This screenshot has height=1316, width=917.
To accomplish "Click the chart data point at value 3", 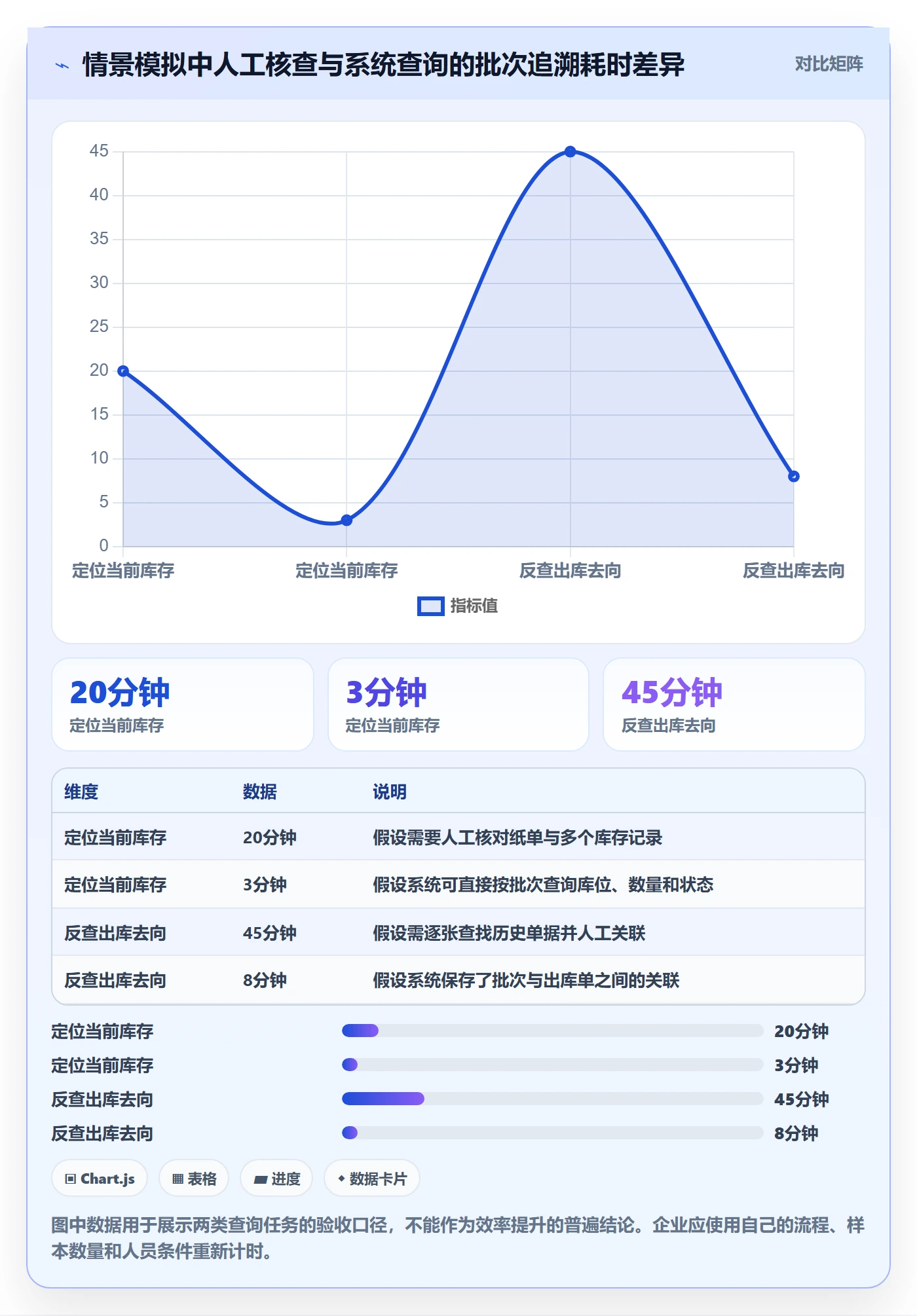I will click(x=346, y=520).
